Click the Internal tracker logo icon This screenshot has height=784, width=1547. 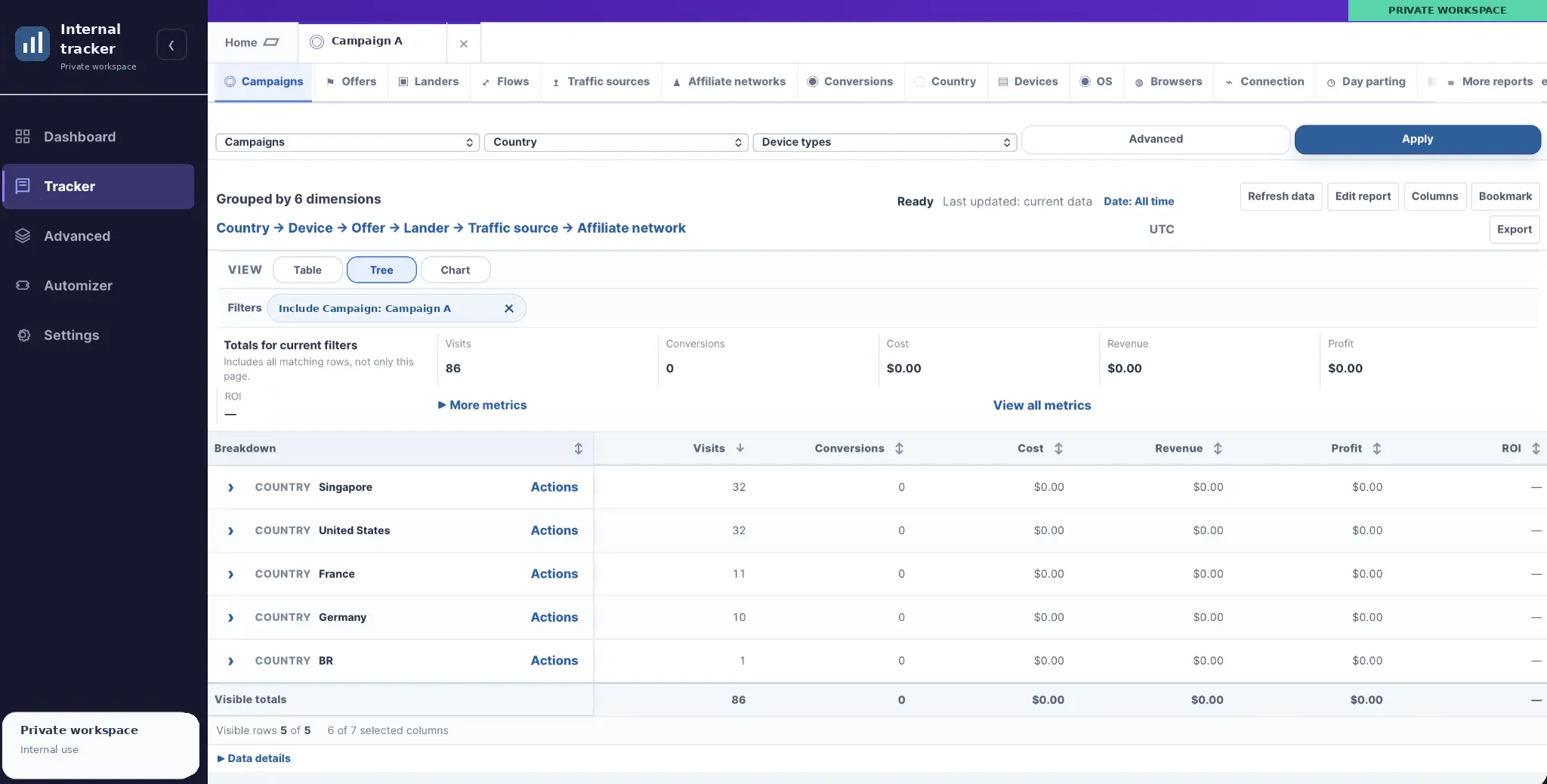[32, 44]
